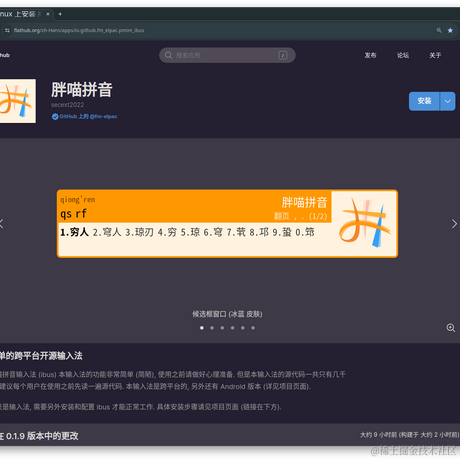The width and height of the screenshot is (460, 460).
Task: Open the 发布 menu item
Action: [370, 55]
